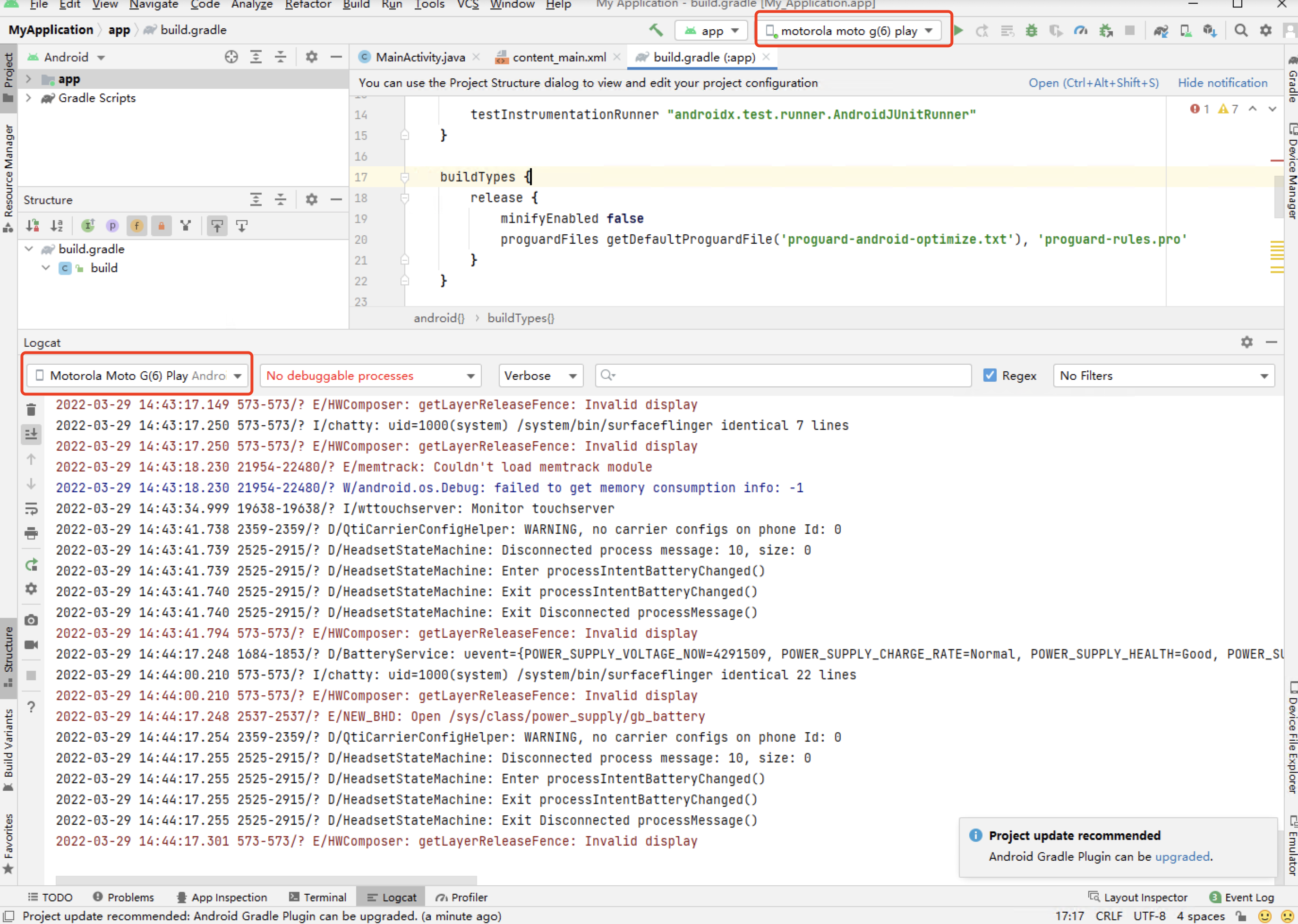The image size is (1298, 924).
Task: Open the Profiler with the gauge icon
Action: [1080, 30]
